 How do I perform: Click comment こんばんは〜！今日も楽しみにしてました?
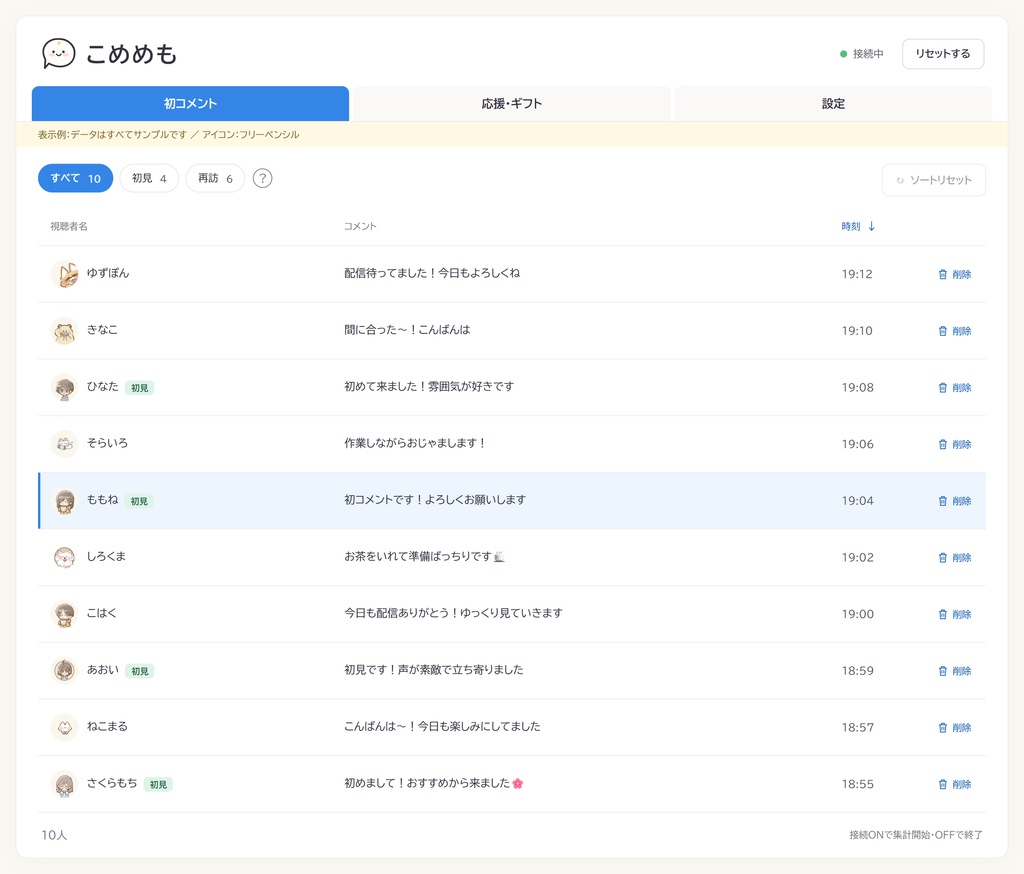tap(442, 726)
